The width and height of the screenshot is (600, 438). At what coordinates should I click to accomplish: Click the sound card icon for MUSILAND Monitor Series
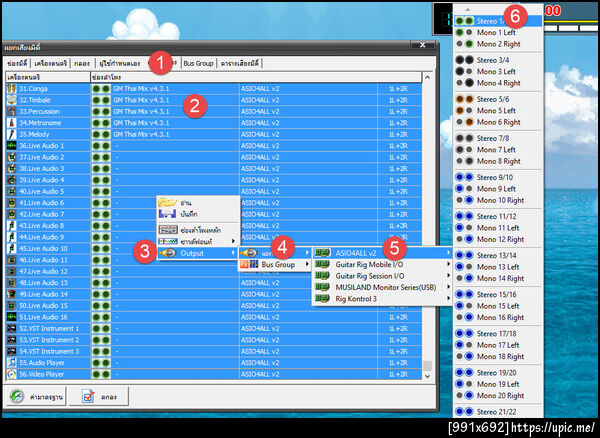(322, 287)
